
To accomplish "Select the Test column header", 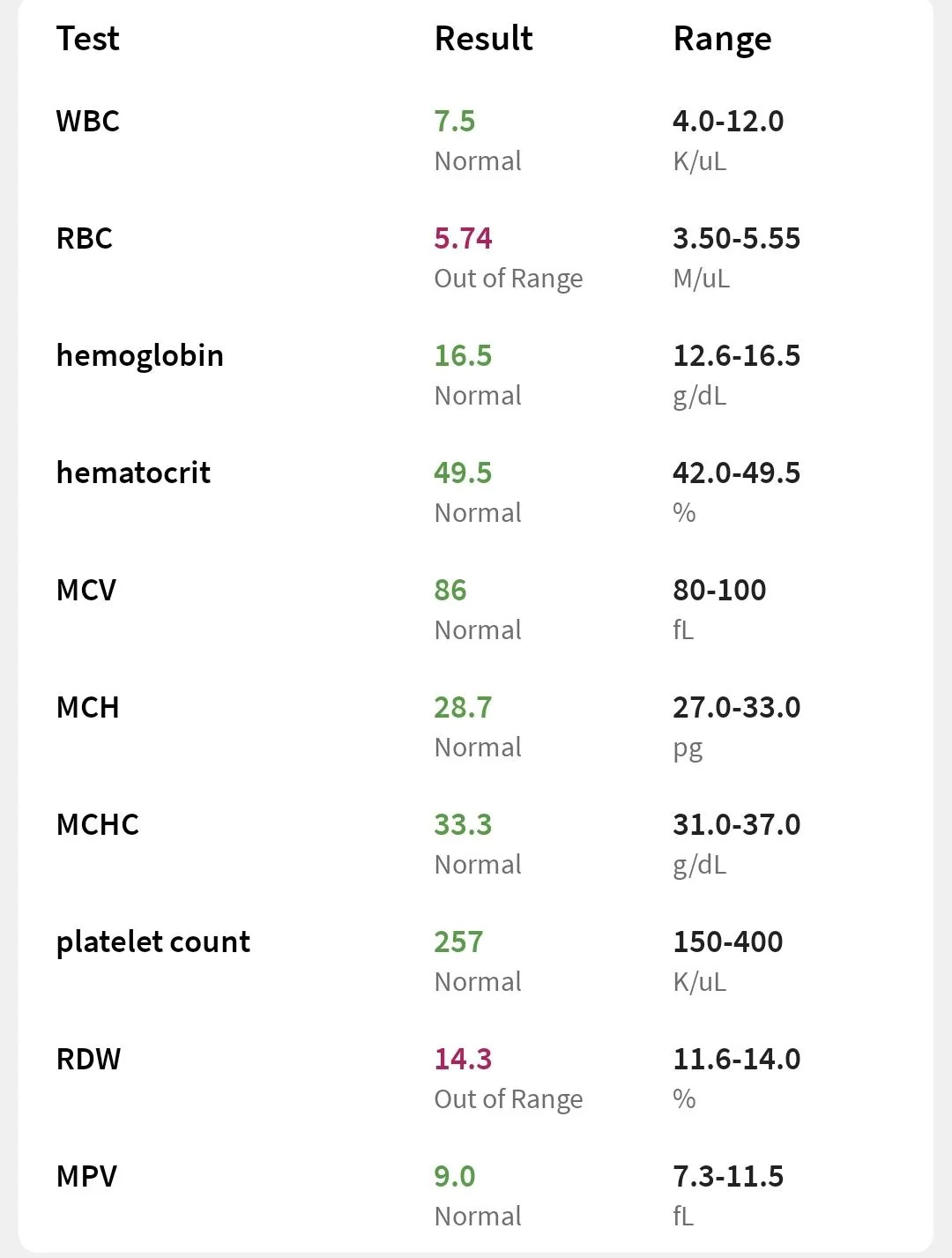I will point(87,39).
